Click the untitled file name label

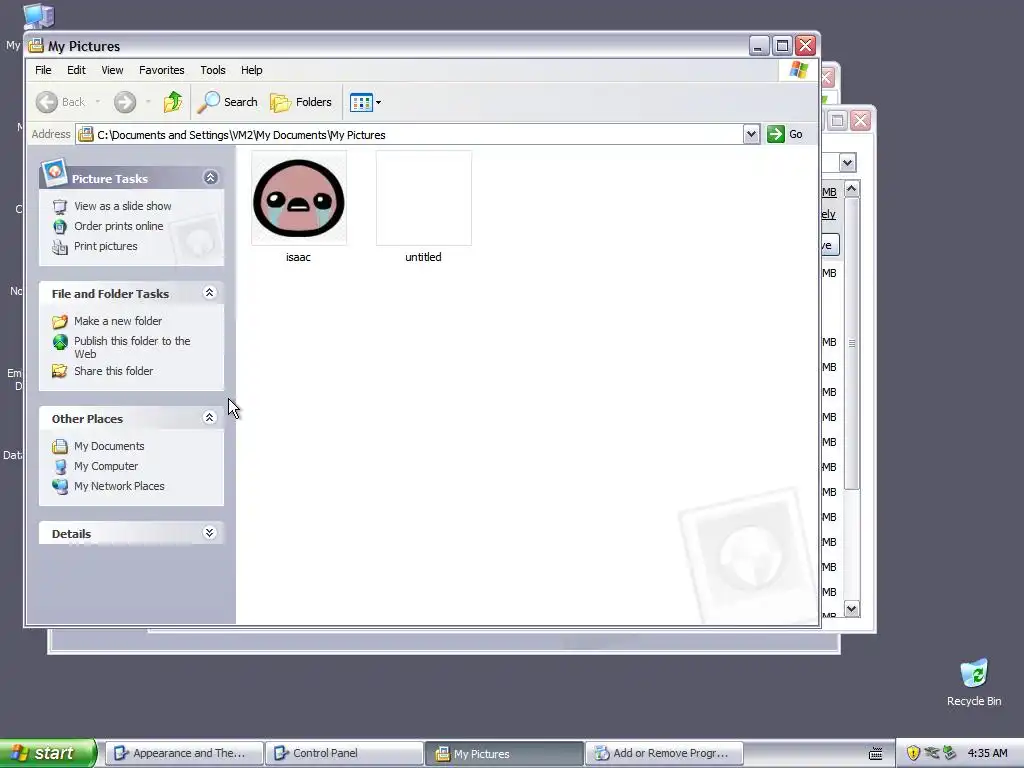(423, 257)
